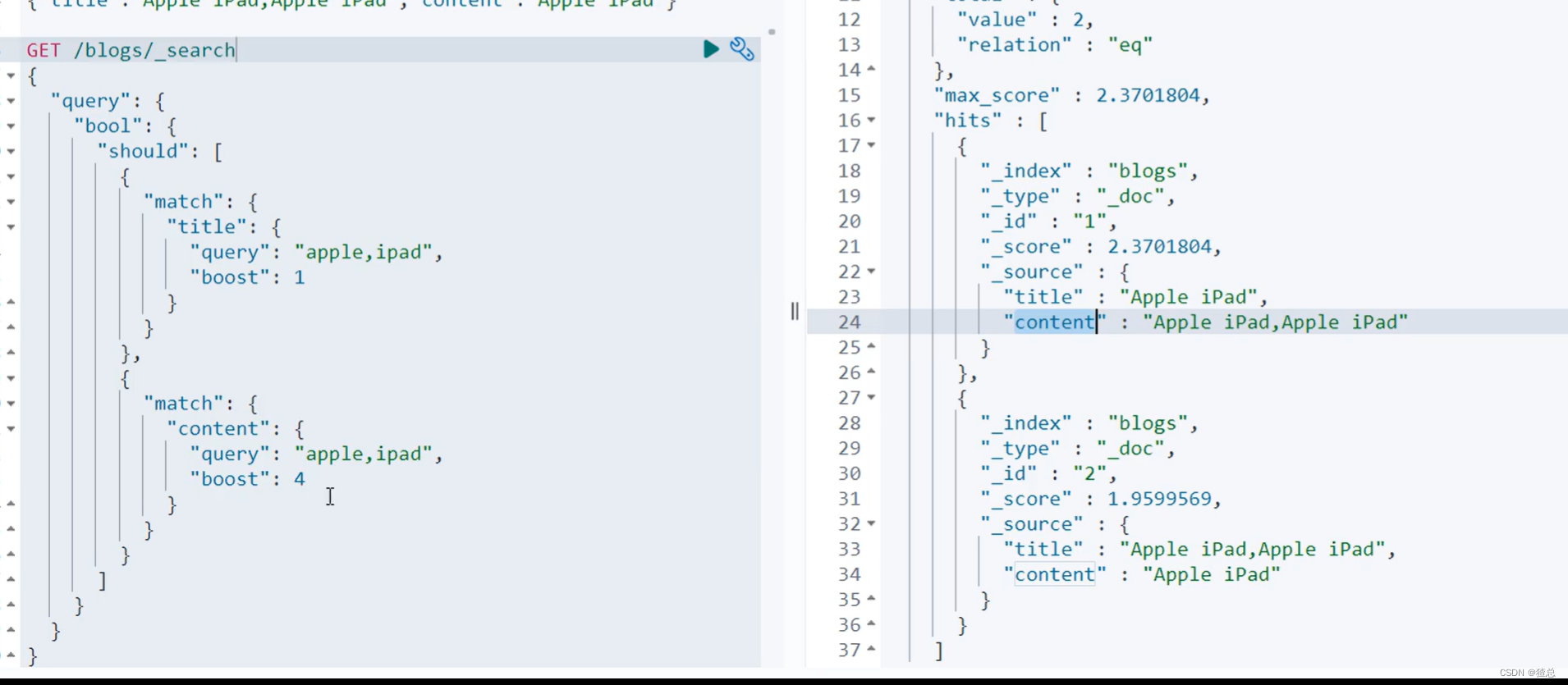Fold the match block above "content" in editor

11,404
